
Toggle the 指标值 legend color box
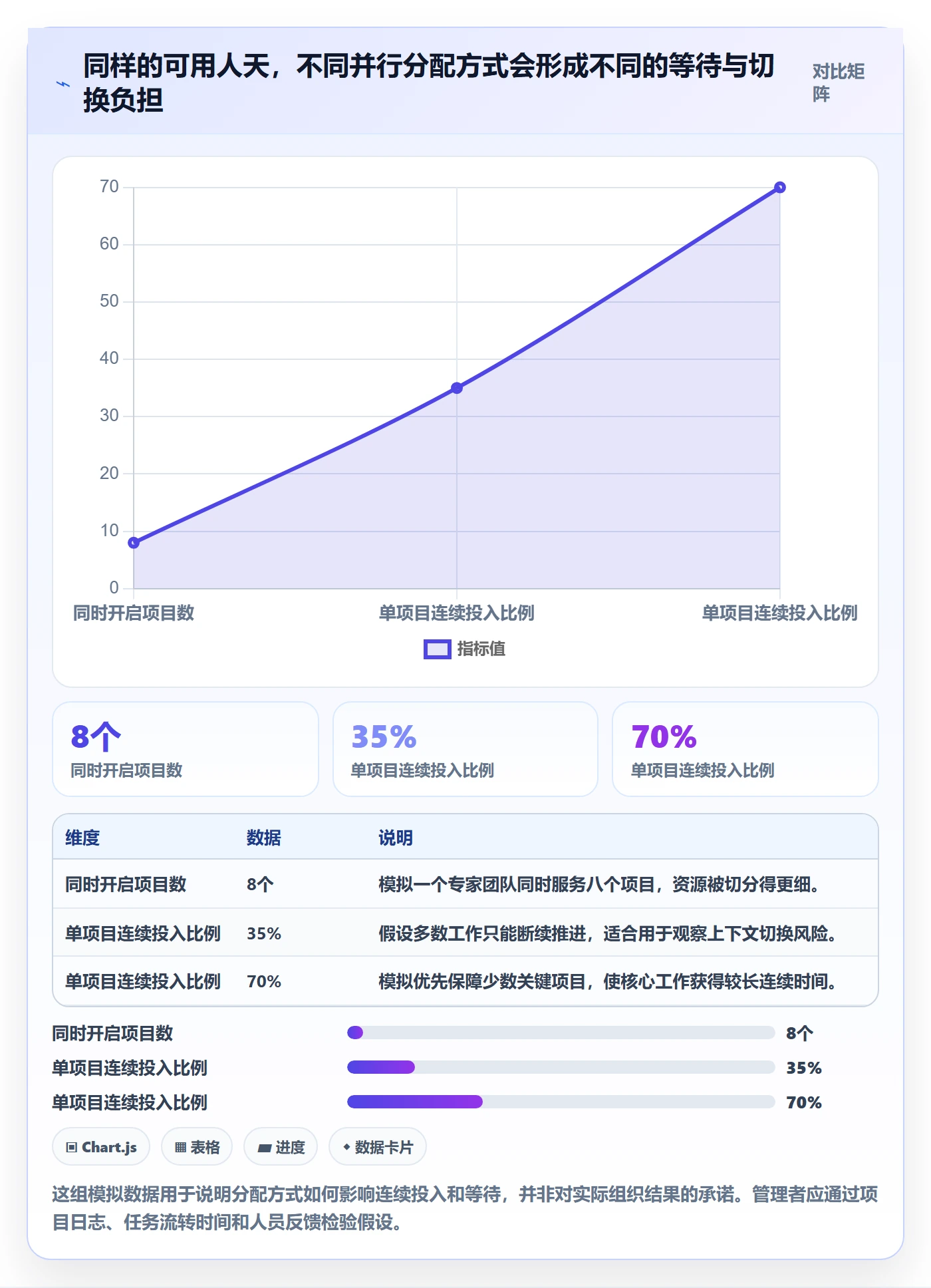(437, 649)
